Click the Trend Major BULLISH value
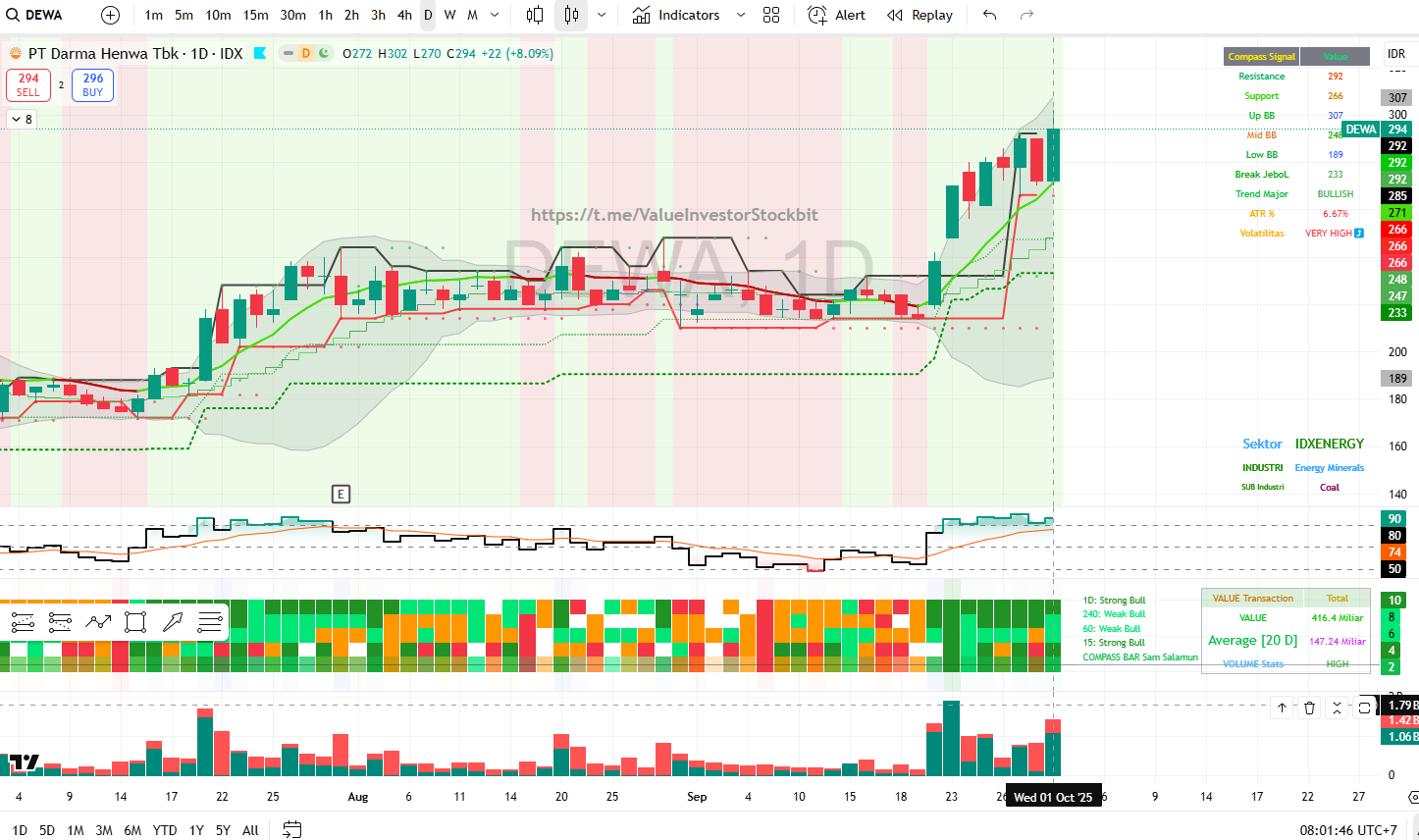This screenshot has width=1419, height=840. tap(1335, 194)
